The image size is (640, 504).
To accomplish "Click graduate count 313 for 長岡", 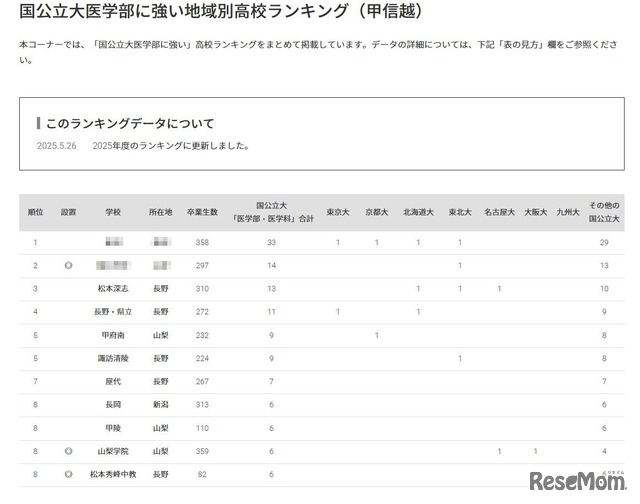I will click(x=202, y=404).
